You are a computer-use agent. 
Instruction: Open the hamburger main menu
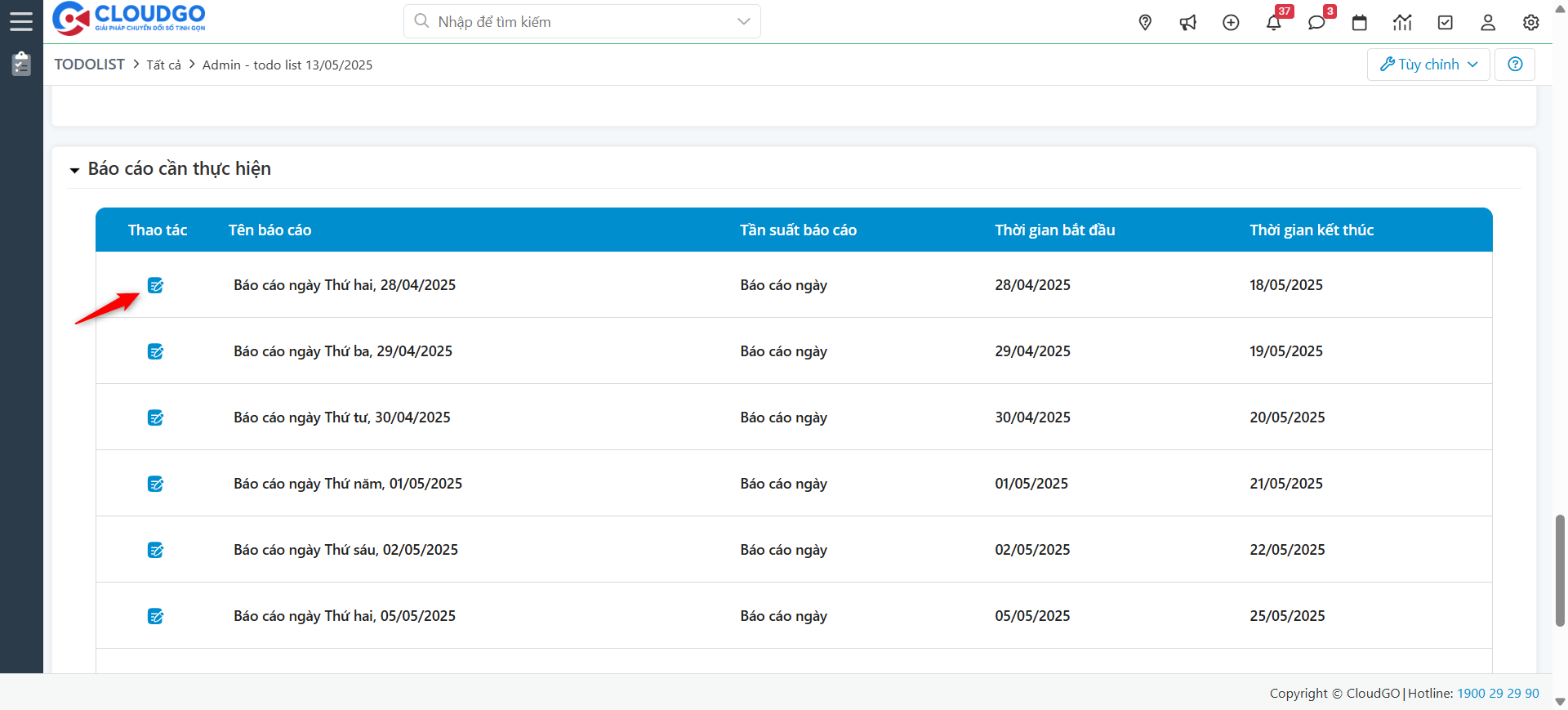click(x=21, y=21)
